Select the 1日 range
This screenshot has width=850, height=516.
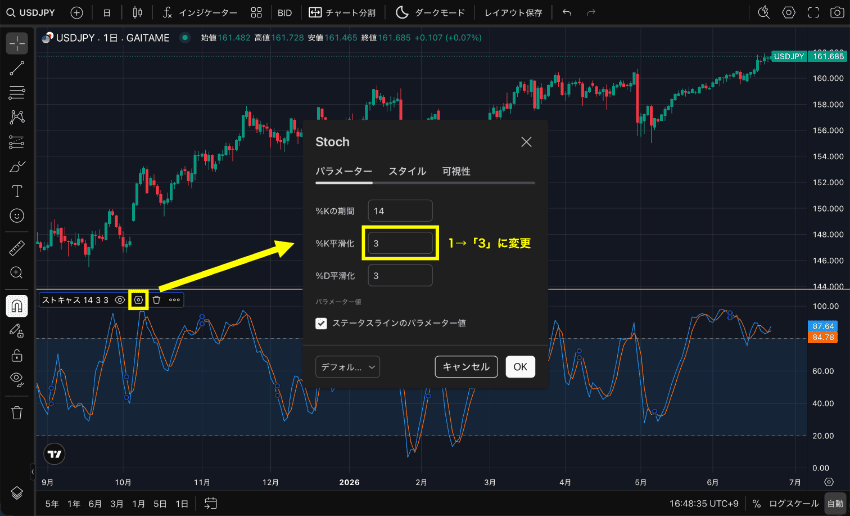[182, 504]
